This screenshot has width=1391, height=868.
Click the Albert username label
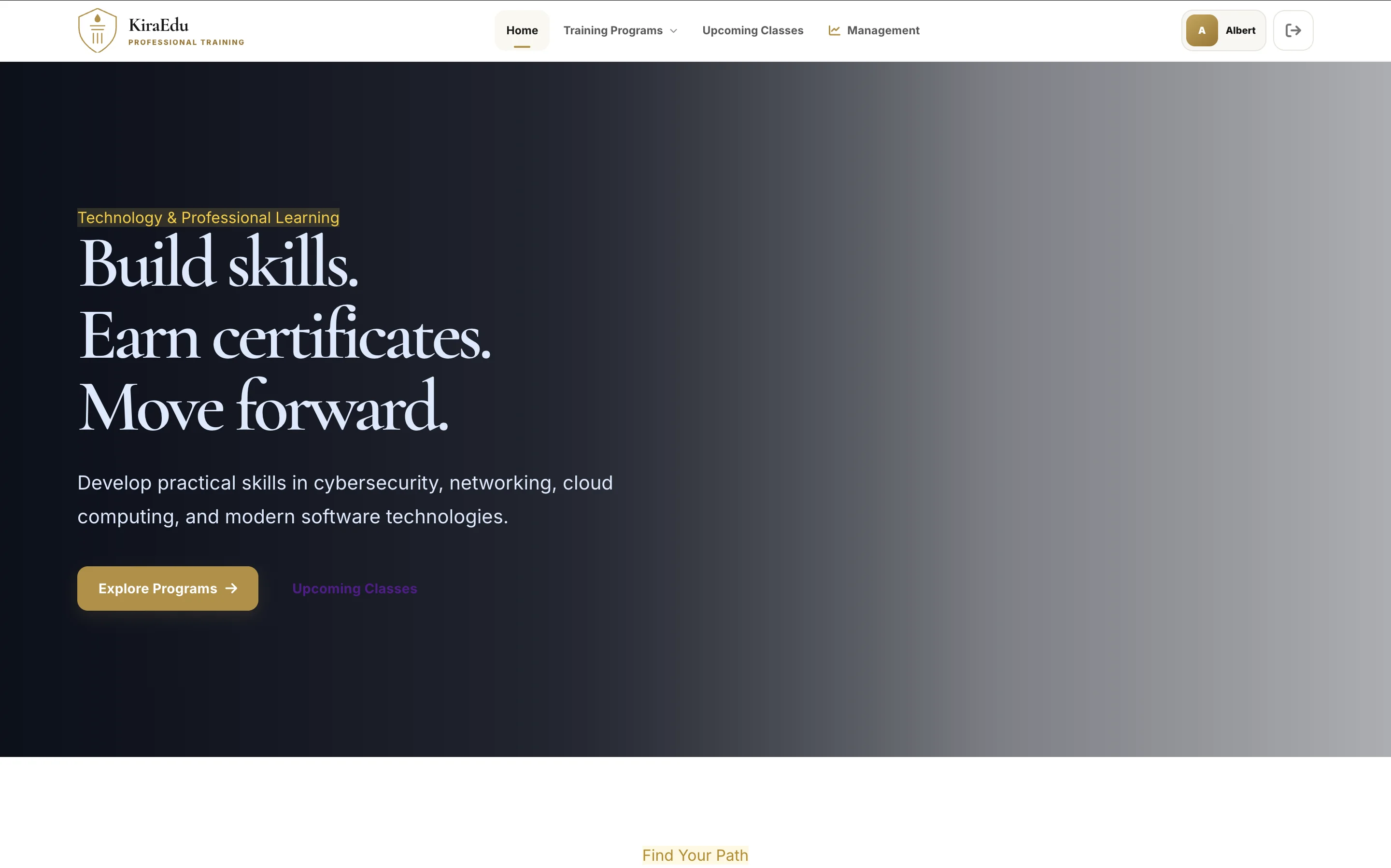coord(1240,30)
